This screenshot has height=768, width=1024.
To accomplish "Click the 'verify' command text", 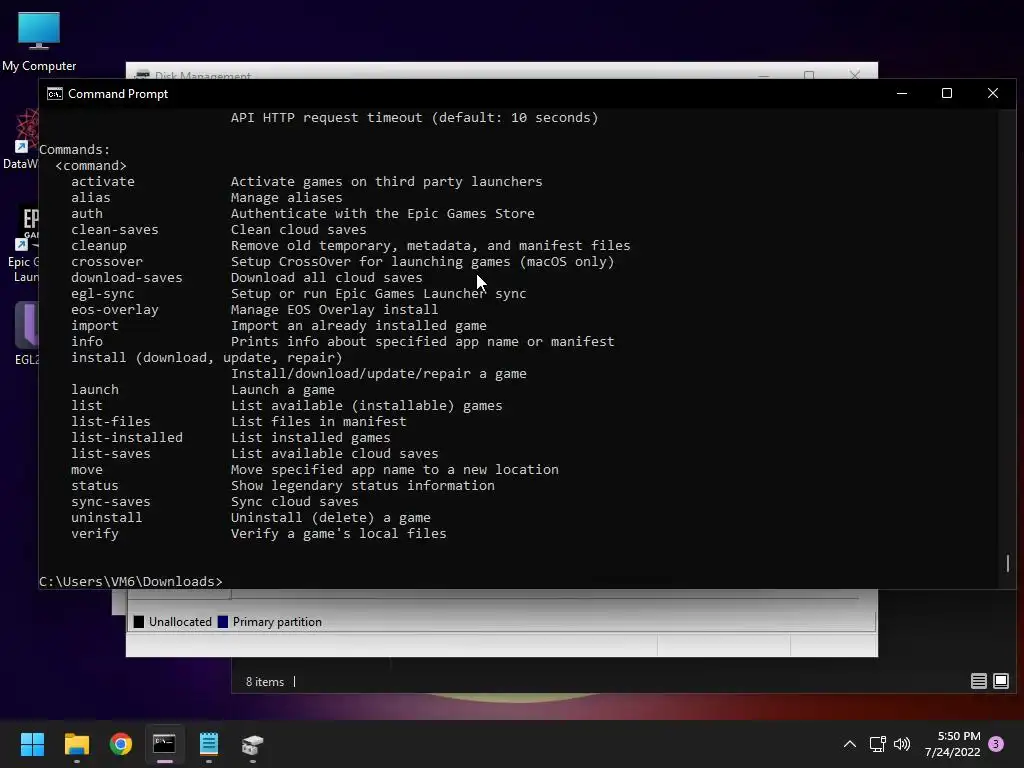I will click(x=95, y=534).
